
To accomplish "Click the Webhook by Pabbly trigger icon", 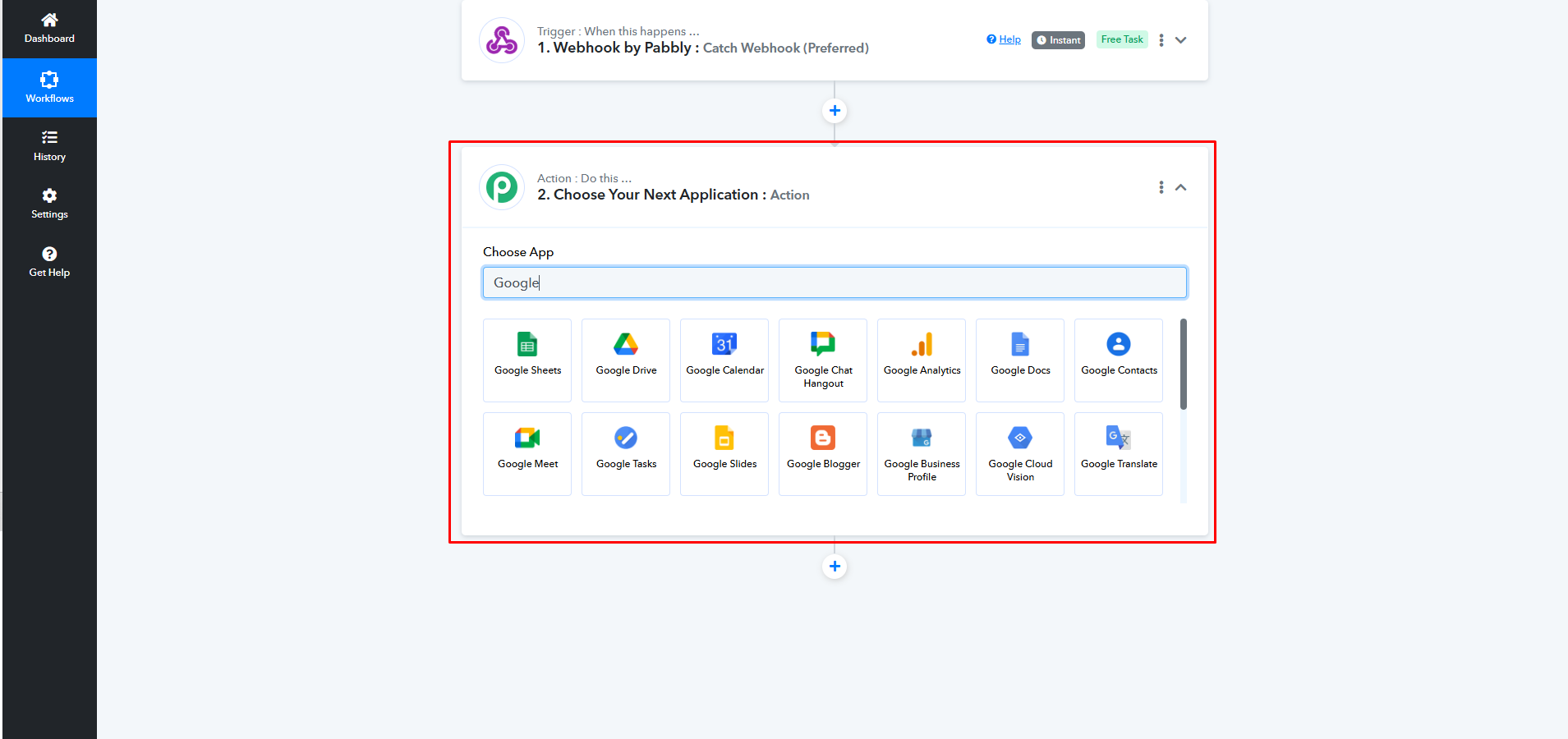I will (502, 40).
